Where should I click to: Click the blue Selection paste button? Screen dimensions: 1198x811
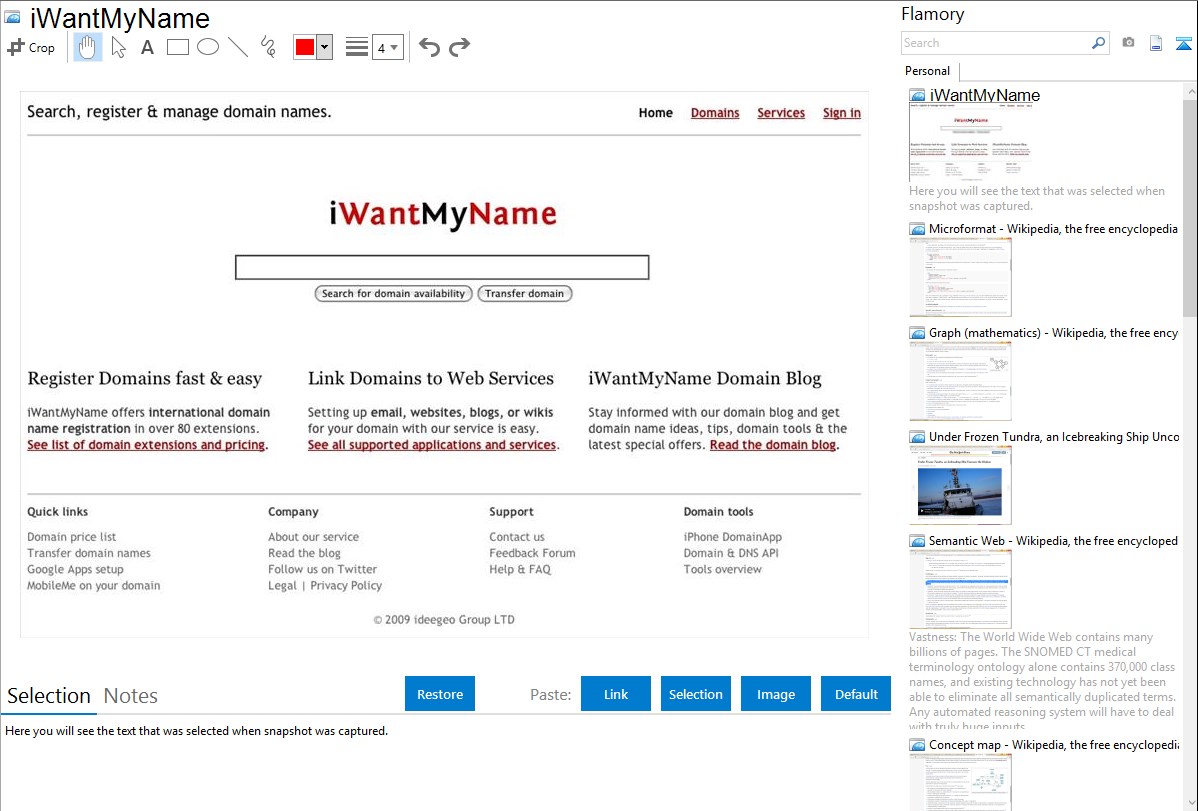695,694
